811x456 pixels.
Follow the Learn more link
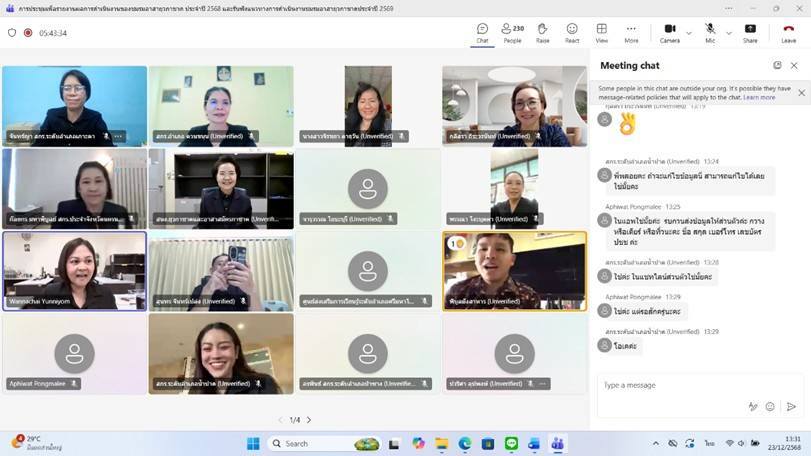pyautogui.click(x=759, y=97)
